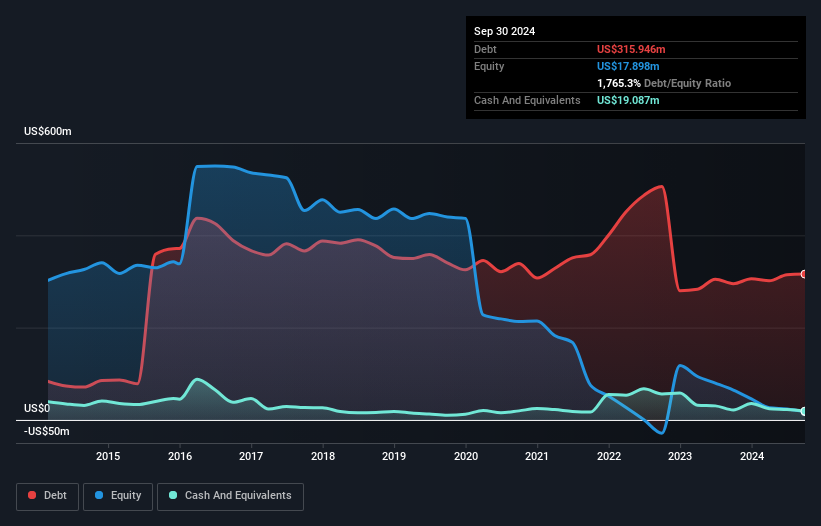Click the Debt value US$315.946m

(631, 49)
